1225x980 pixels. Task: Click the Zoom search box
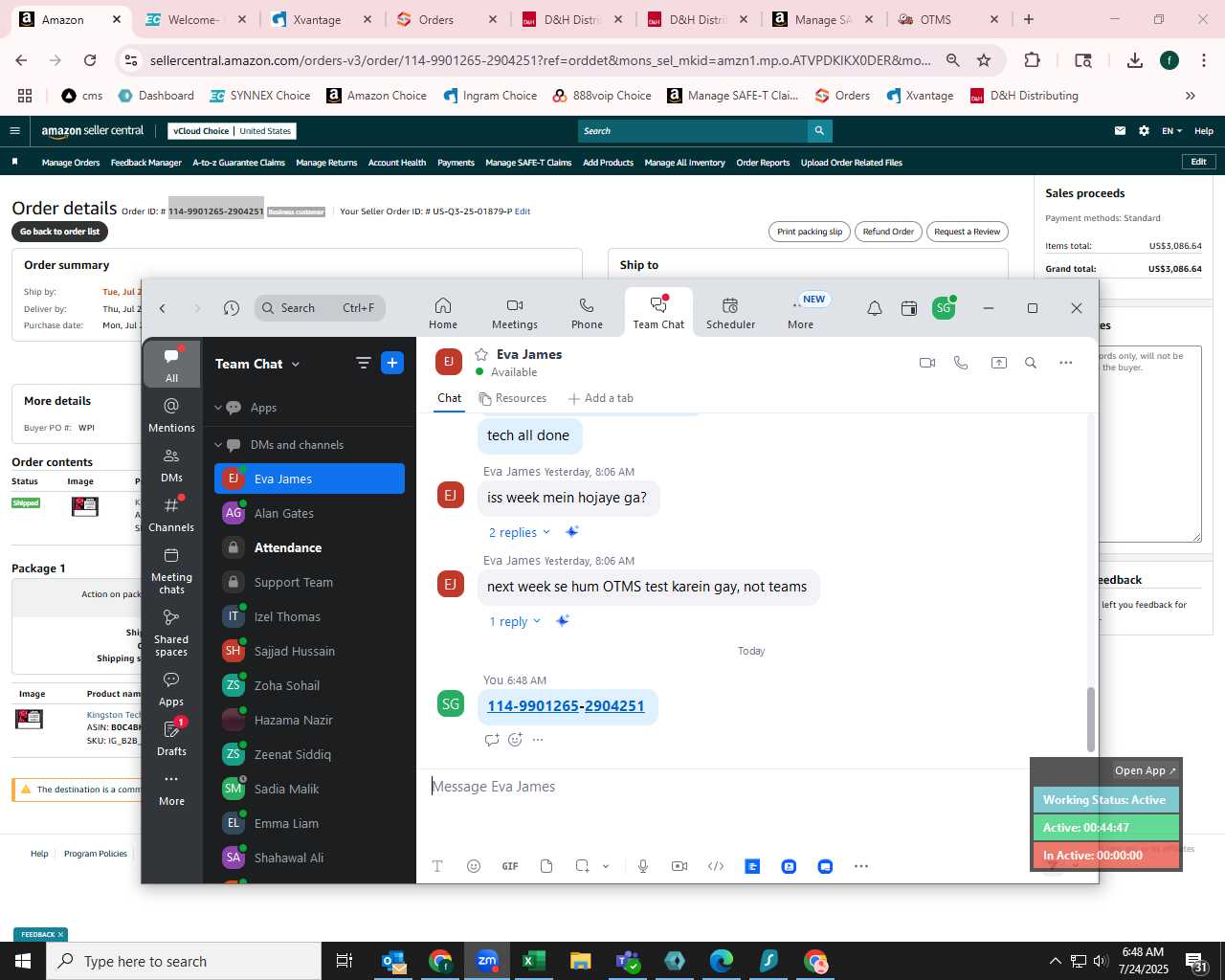(321, 308)
